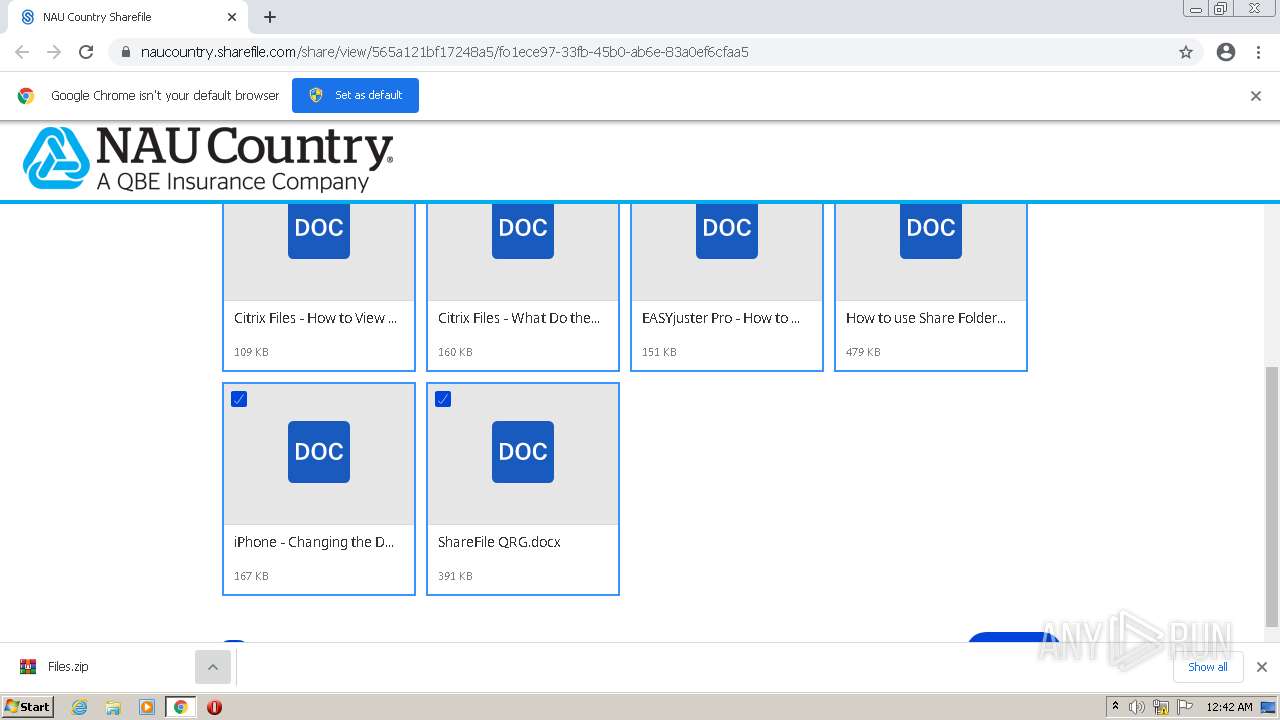Click the network tray icon
The height and width of the screenshot is (720, 1280).
(x=1161, y=707)
